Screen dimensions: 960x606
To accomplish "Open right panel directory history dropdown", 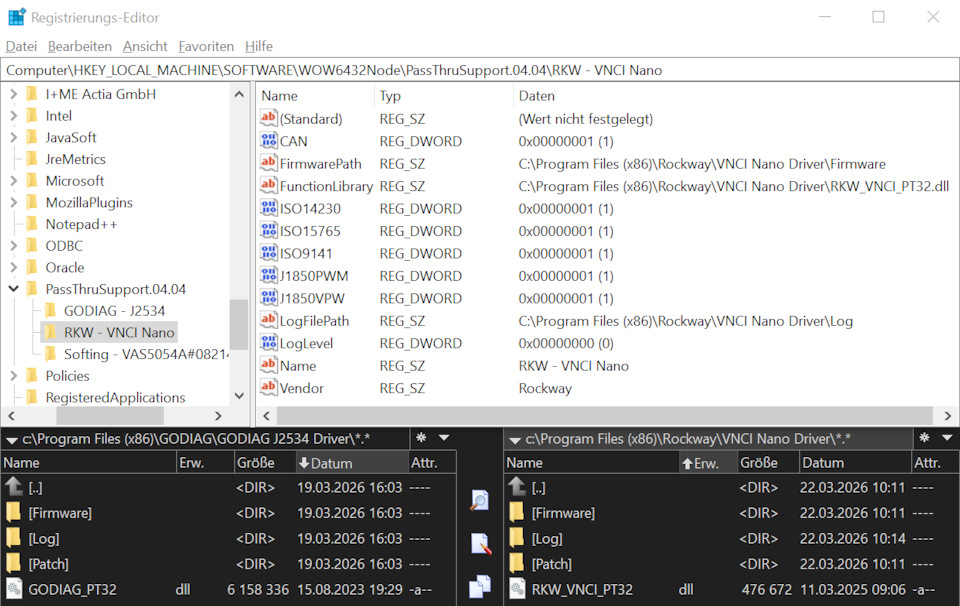I will coord(947,438).
